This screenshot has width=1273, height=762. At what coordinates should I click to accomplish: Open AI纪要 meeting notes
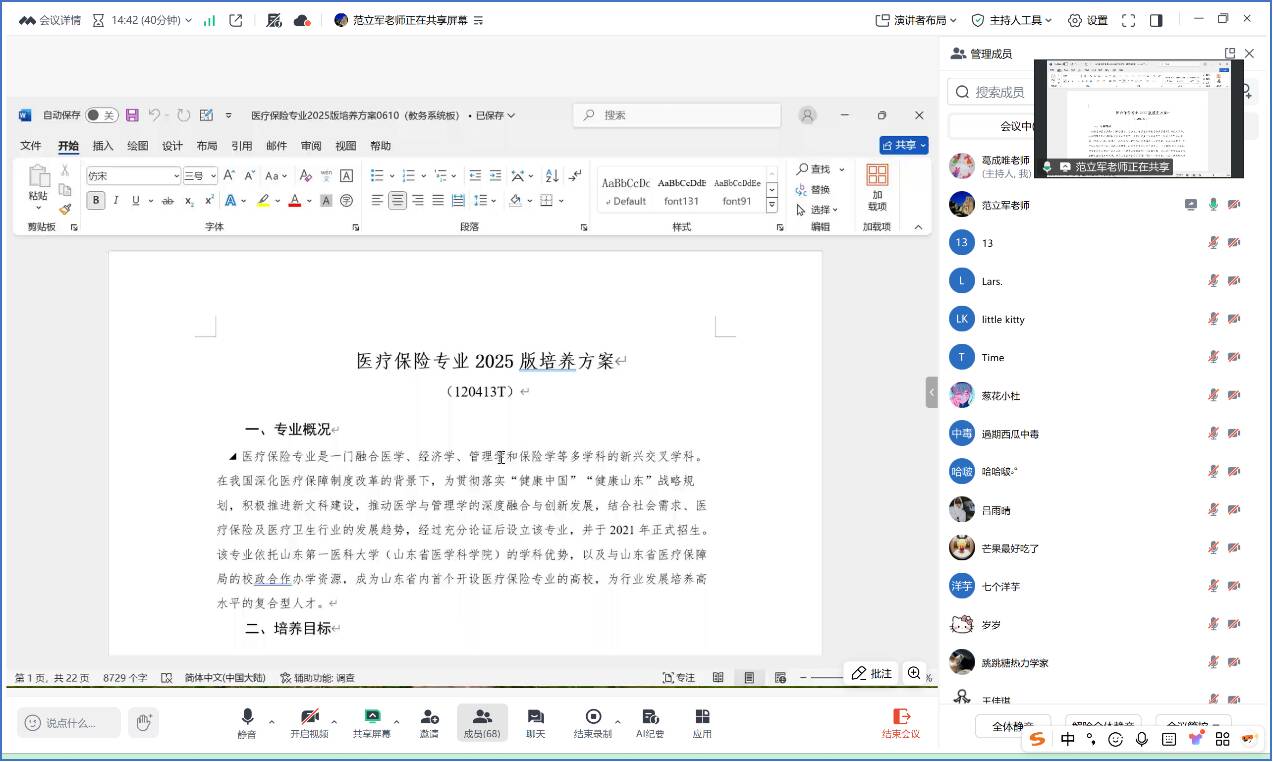point(650,722)
